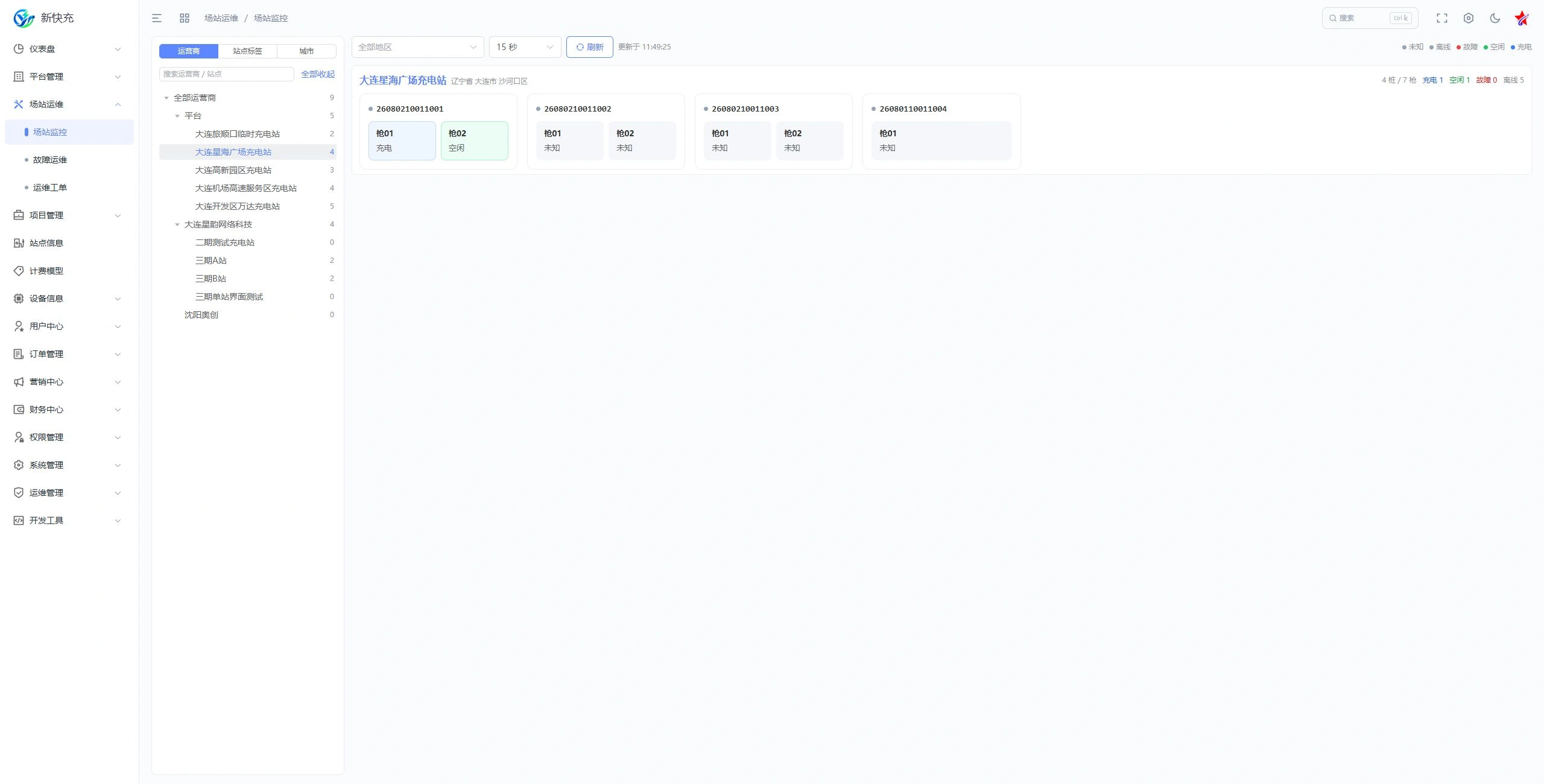Viewport: 1544px width, 784px height.
Task: Open the 15 秒 refresh interval dropdown
Action: pyautogui.click(x=525, y=47)
